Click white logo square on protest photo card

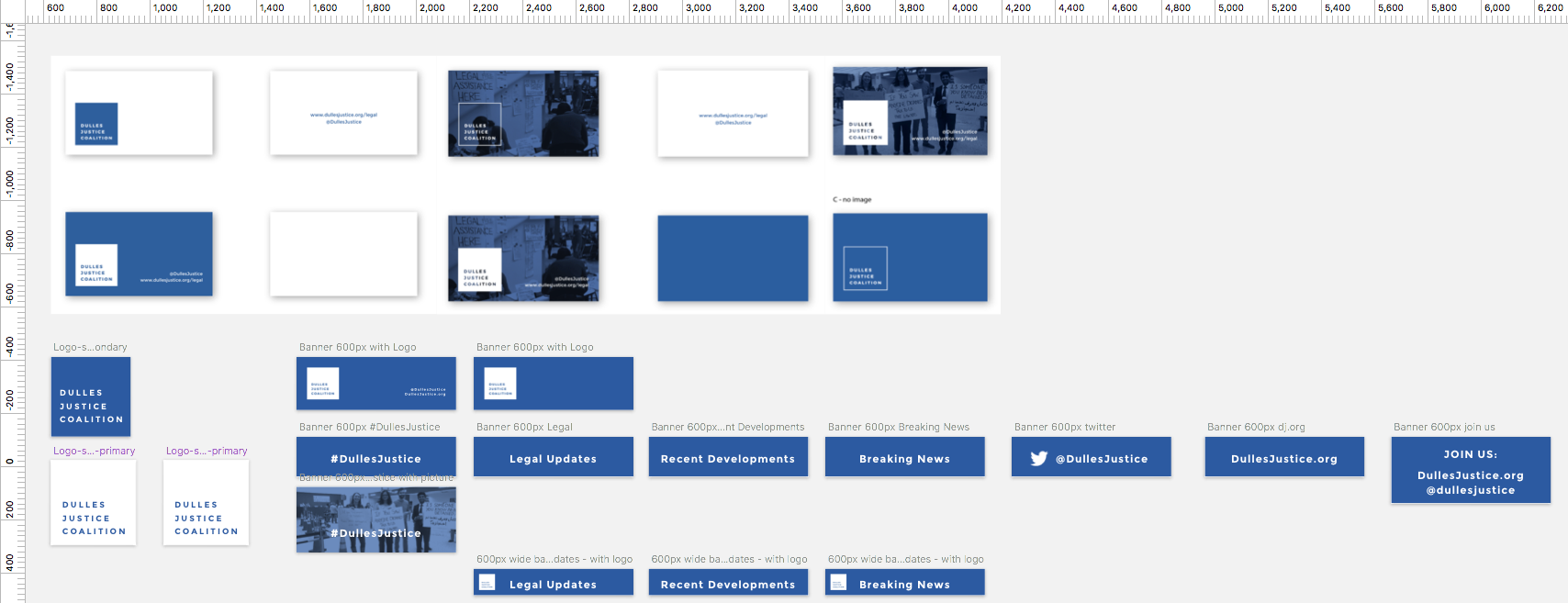pos(865,123)
